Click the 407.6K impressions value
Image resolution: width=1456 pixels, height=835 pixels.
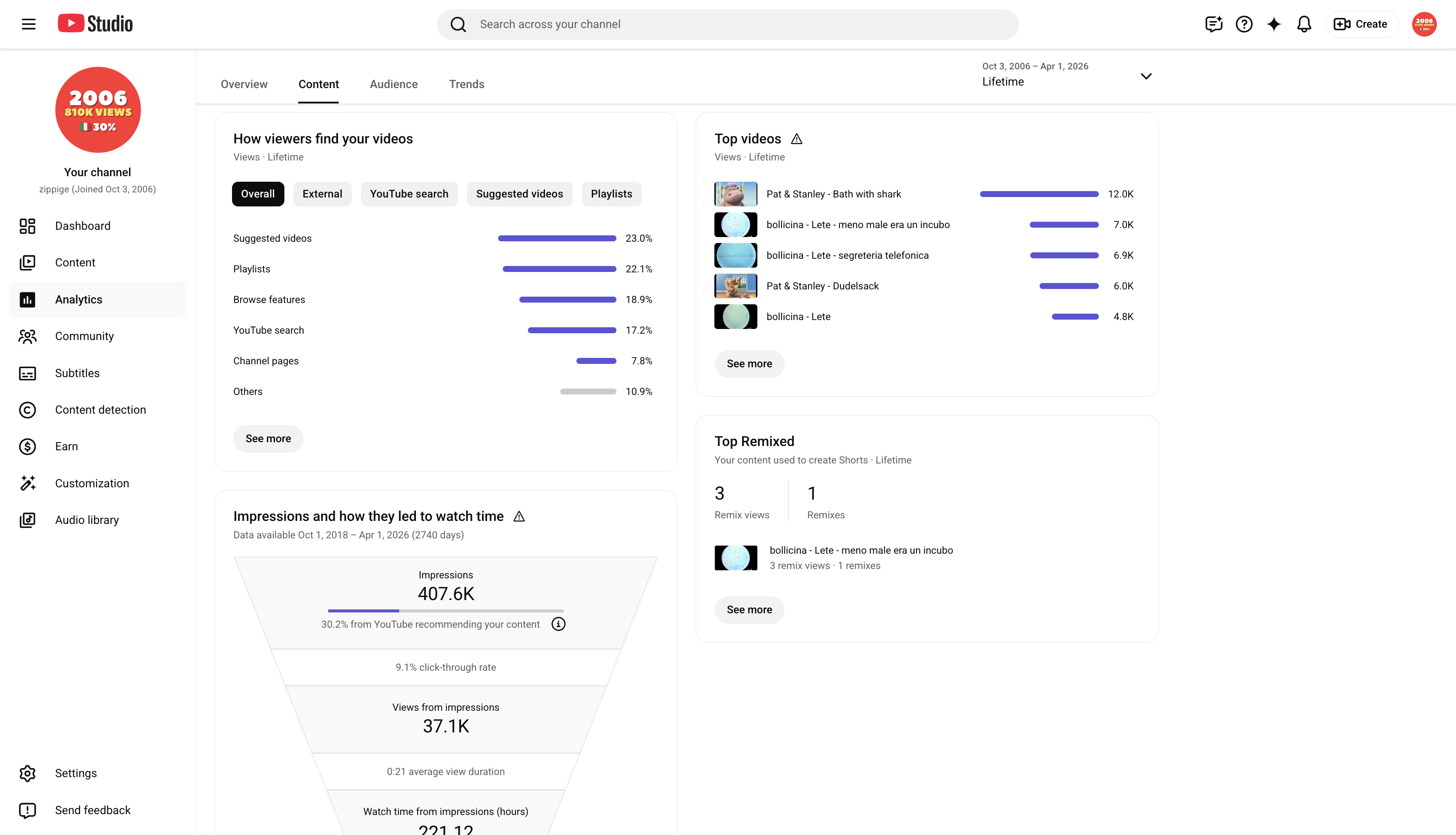coord(446,594)
